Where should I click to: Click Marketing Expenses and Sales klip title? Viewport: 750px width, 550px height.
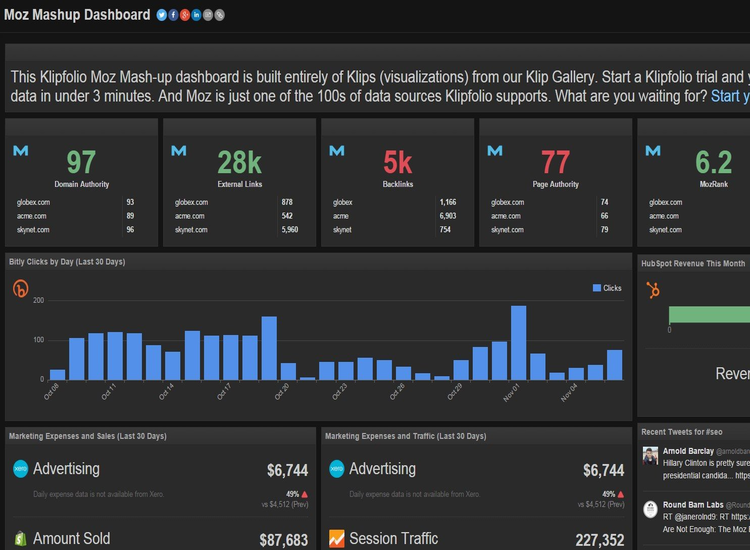click(88, 436)
